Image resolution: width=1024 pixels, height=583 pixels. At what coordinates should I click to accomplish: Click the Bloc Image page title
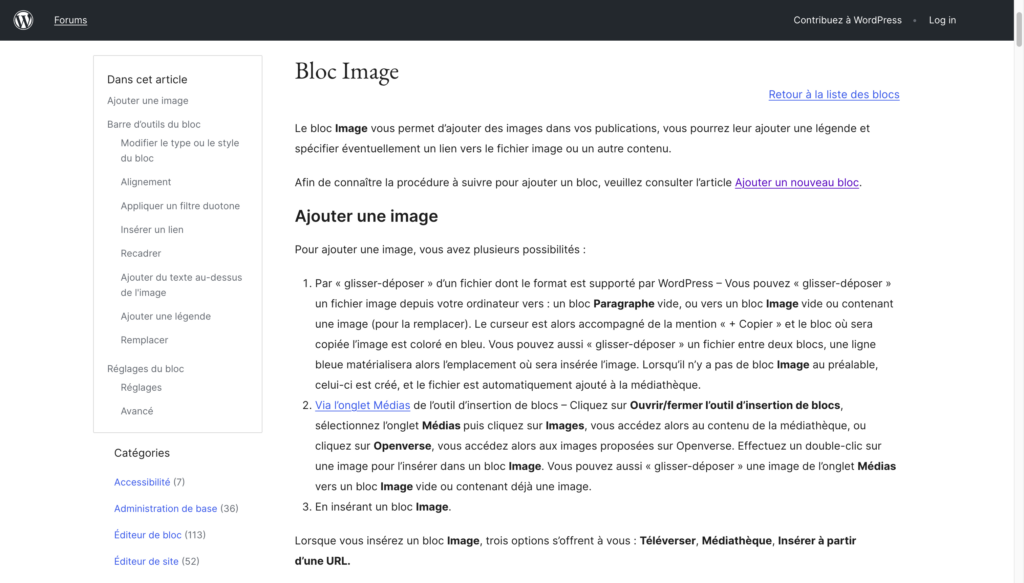(x=347, y=71)
